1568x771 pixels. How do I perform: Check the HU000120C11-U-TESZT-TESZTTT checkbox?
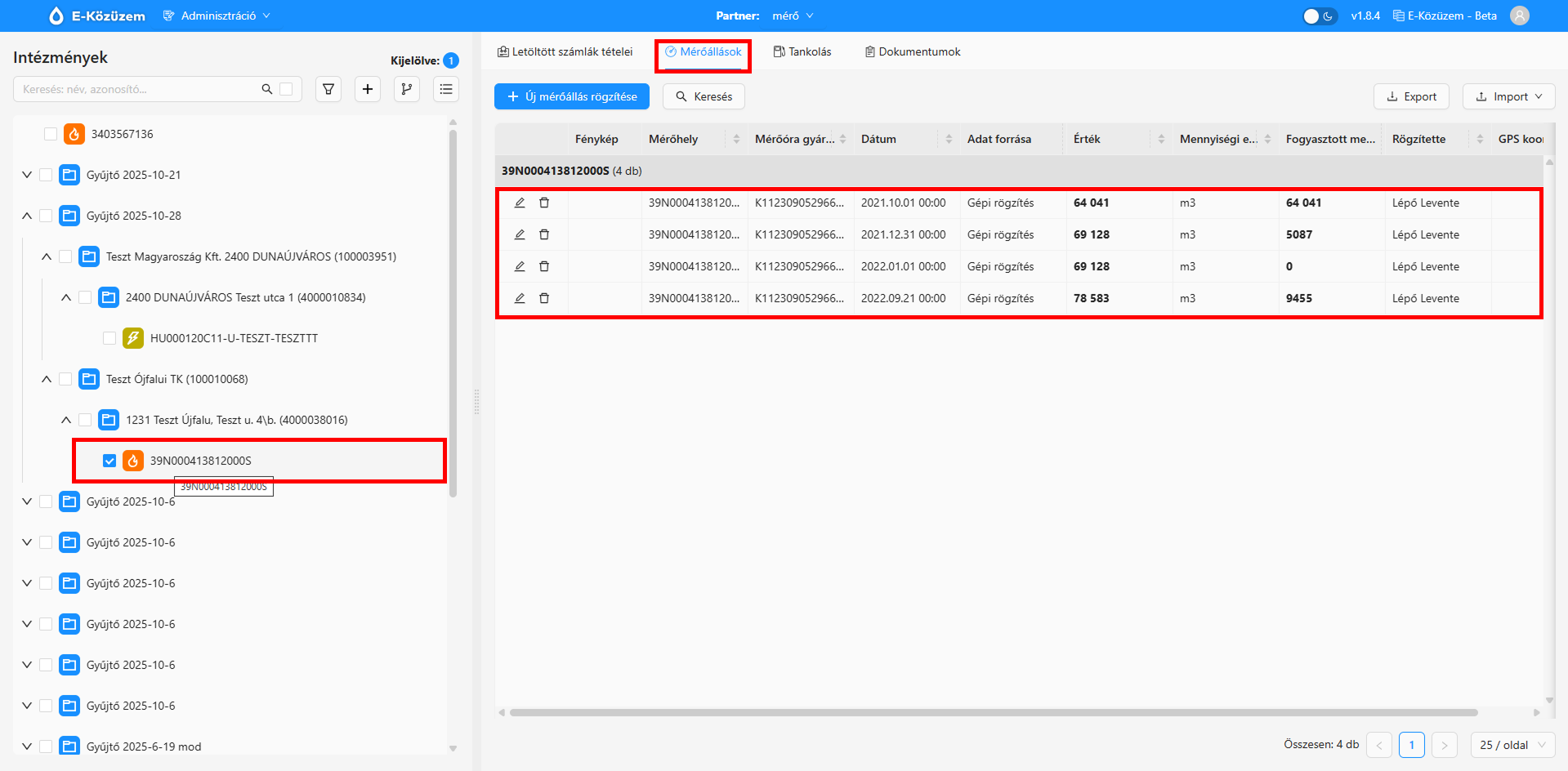point(109,338)
